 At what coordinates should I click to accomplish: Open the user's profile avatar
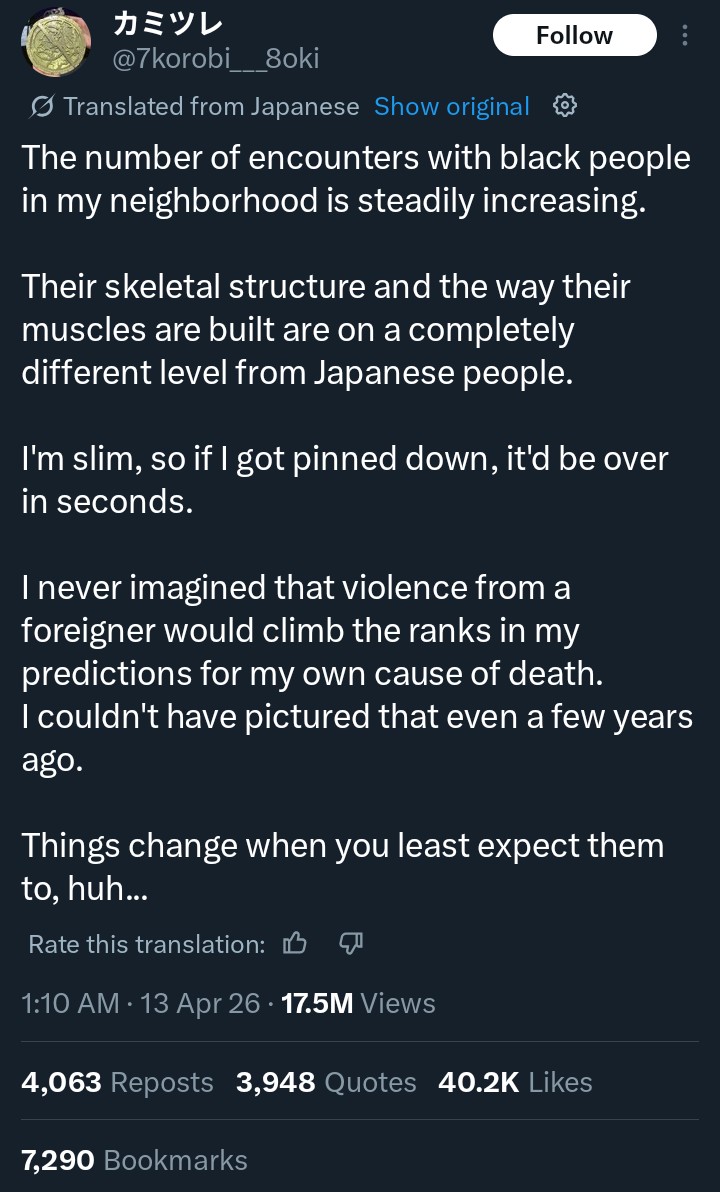click(56, 43)
